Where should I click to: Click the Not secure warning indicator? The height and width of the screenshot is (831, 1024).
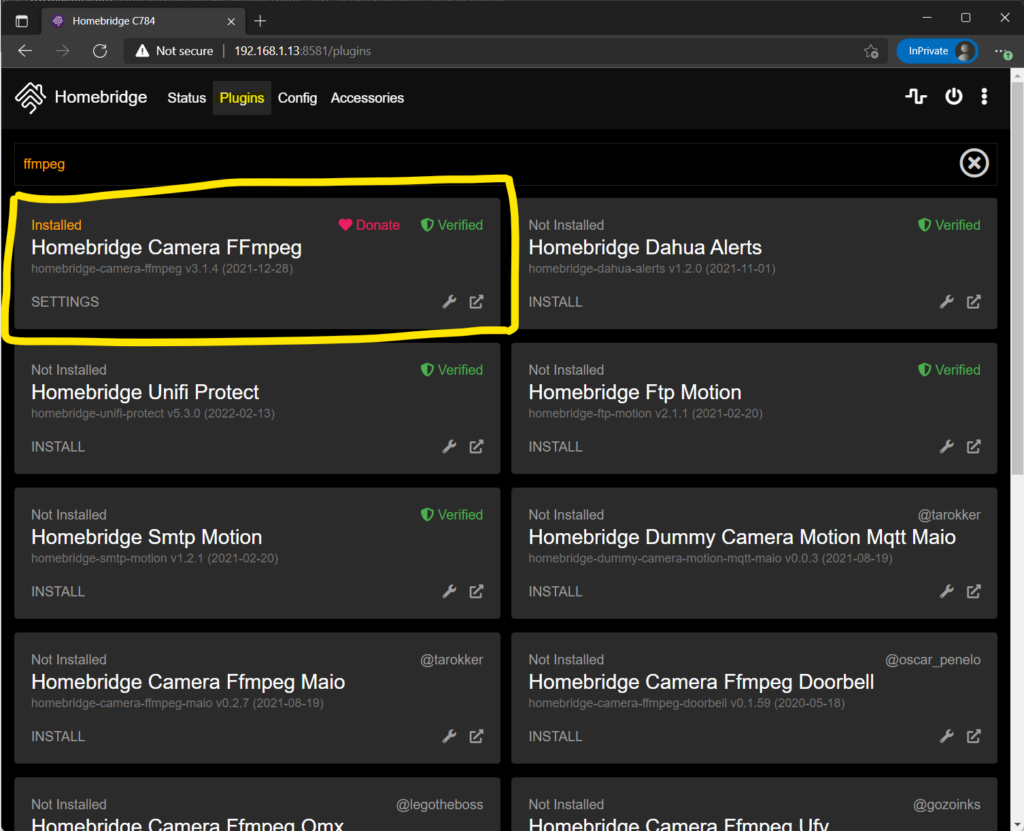(x=174, y=51)
